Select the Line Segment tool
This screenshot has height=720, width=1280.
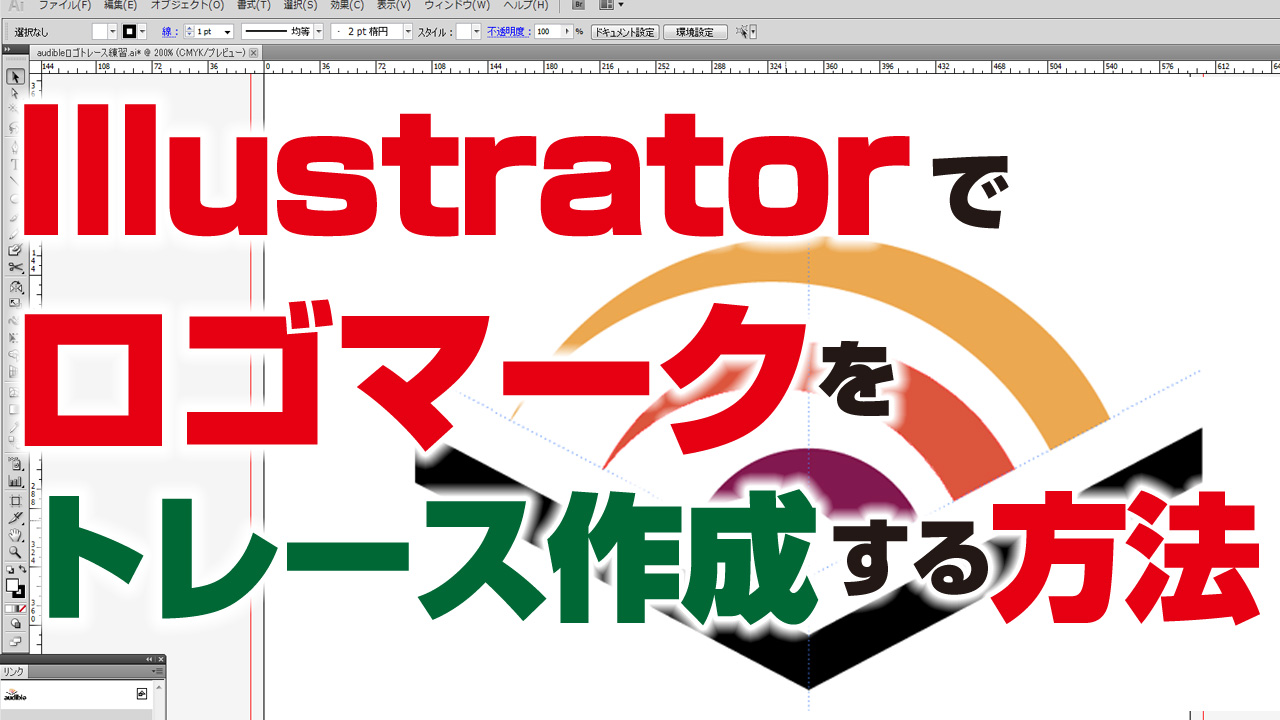pos(15,181)
